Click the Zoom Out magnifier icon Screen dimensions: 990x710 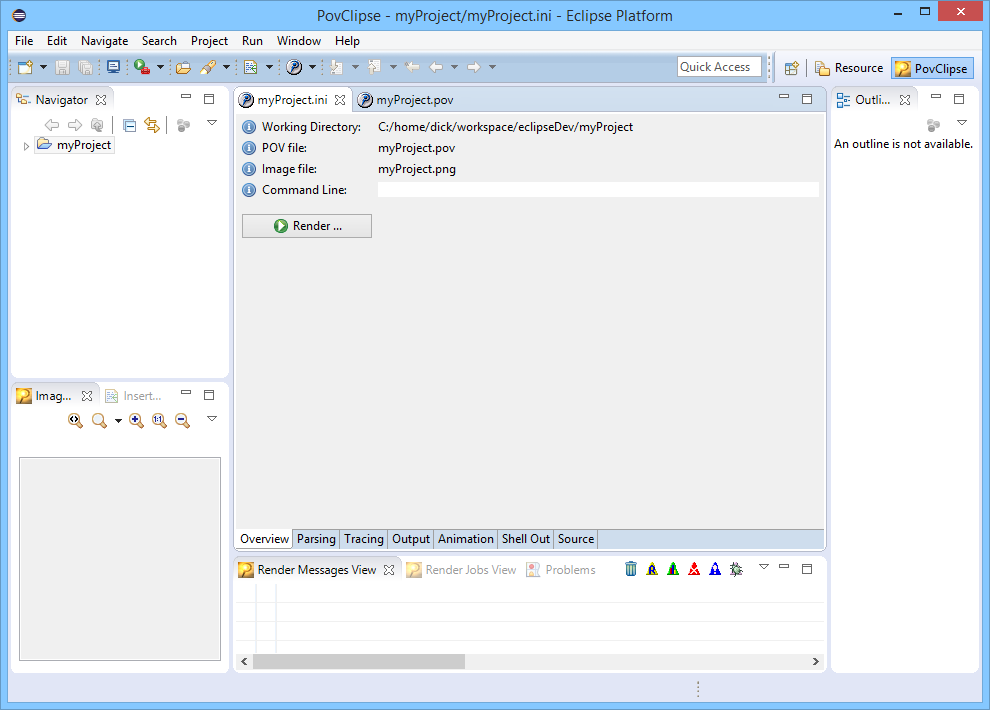pos(182,420)
